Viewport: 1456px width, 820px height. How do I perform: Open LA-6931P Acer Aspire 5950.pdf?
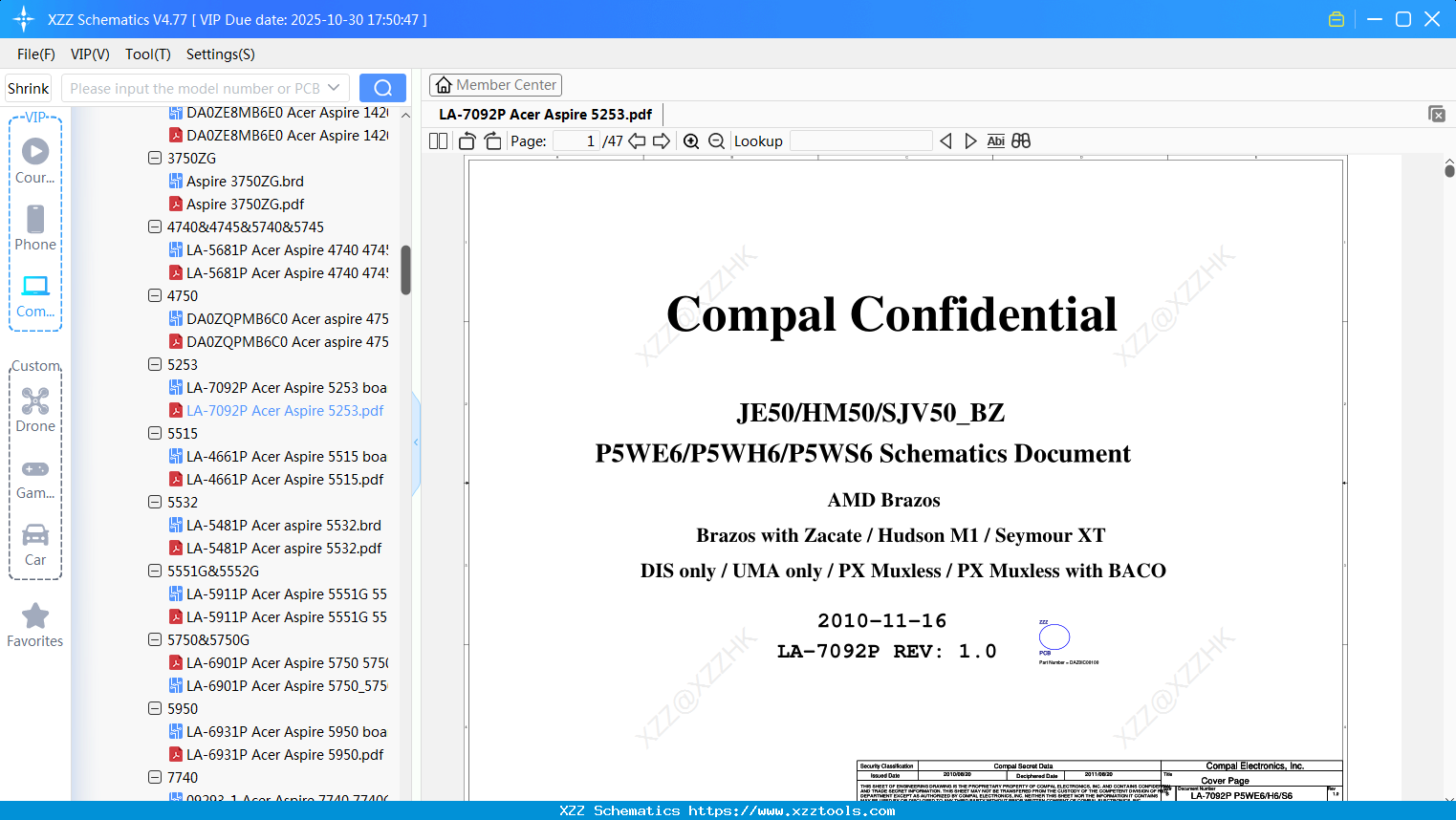point(276,755)
